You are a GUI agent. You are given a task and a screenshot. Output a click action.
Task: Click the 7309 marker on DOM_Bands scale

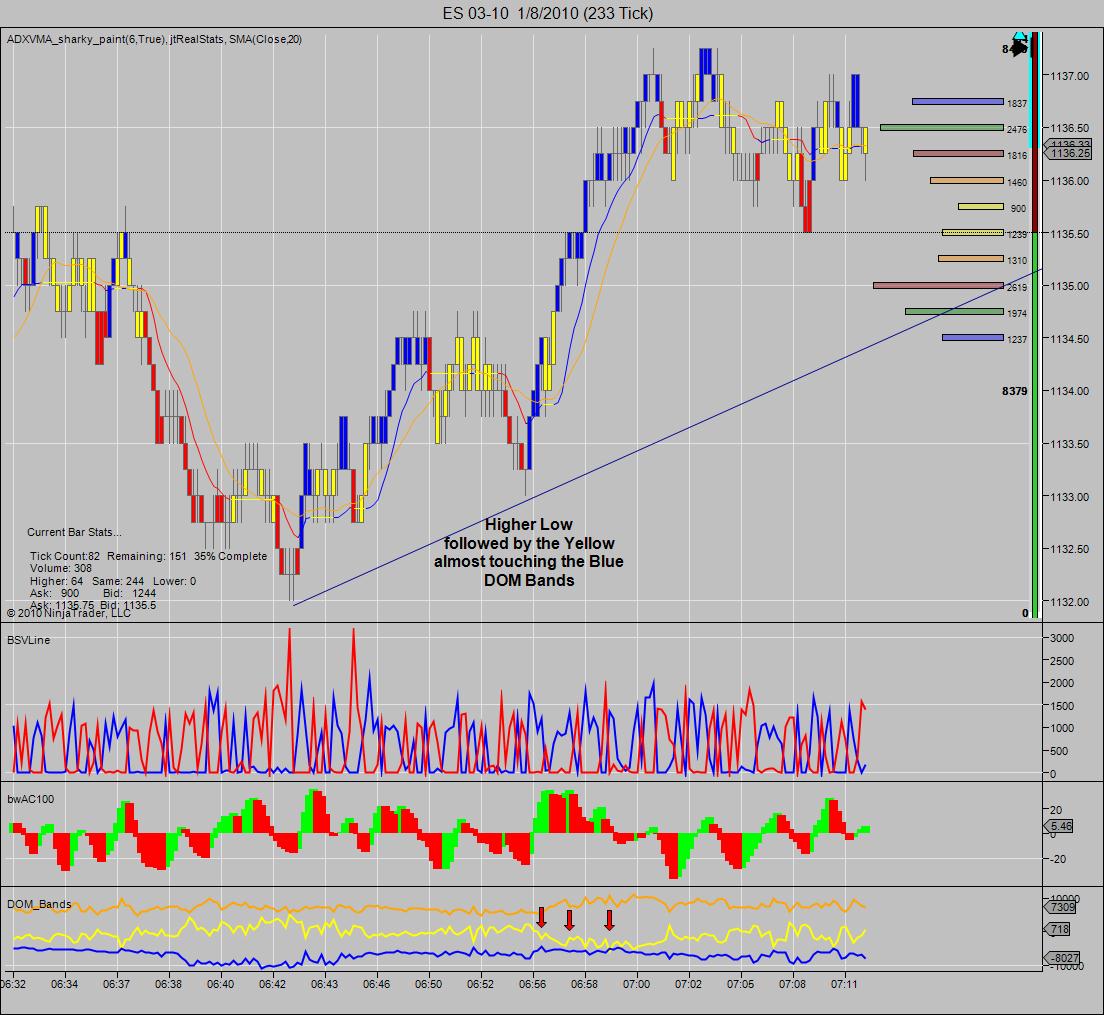coord(1062,907)
